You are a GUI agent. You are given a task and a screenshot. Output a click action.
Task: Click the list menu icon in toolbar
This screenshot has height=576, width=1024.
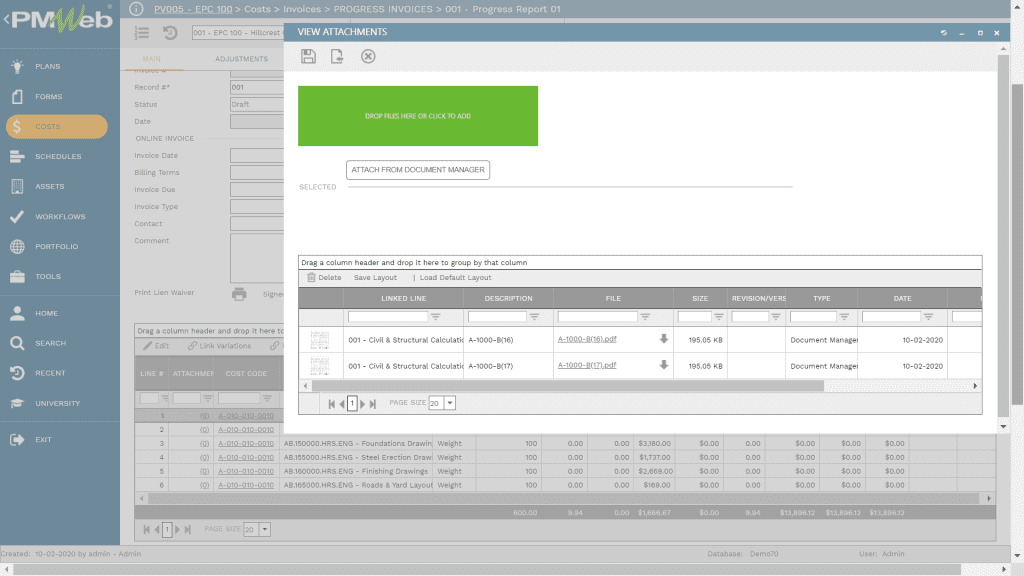click(x=142, y=33)
